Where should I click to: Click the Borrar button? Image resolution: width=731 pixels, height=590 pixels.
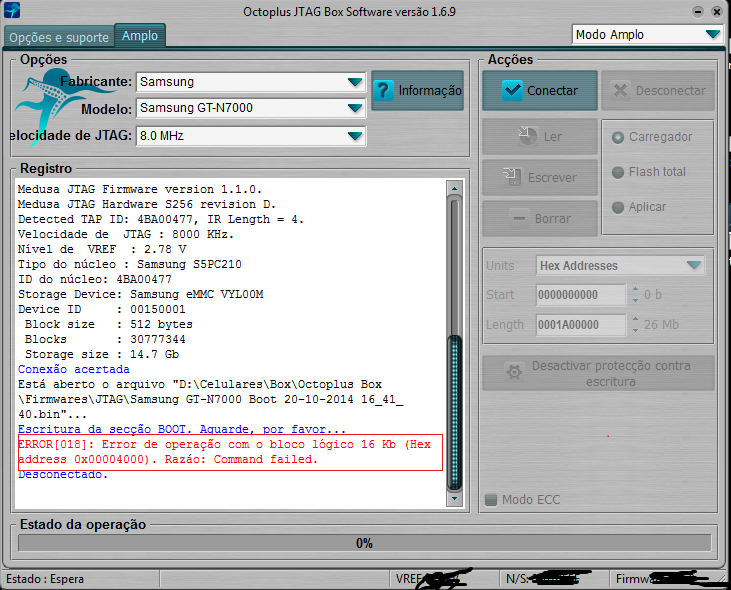pos(540,219)
